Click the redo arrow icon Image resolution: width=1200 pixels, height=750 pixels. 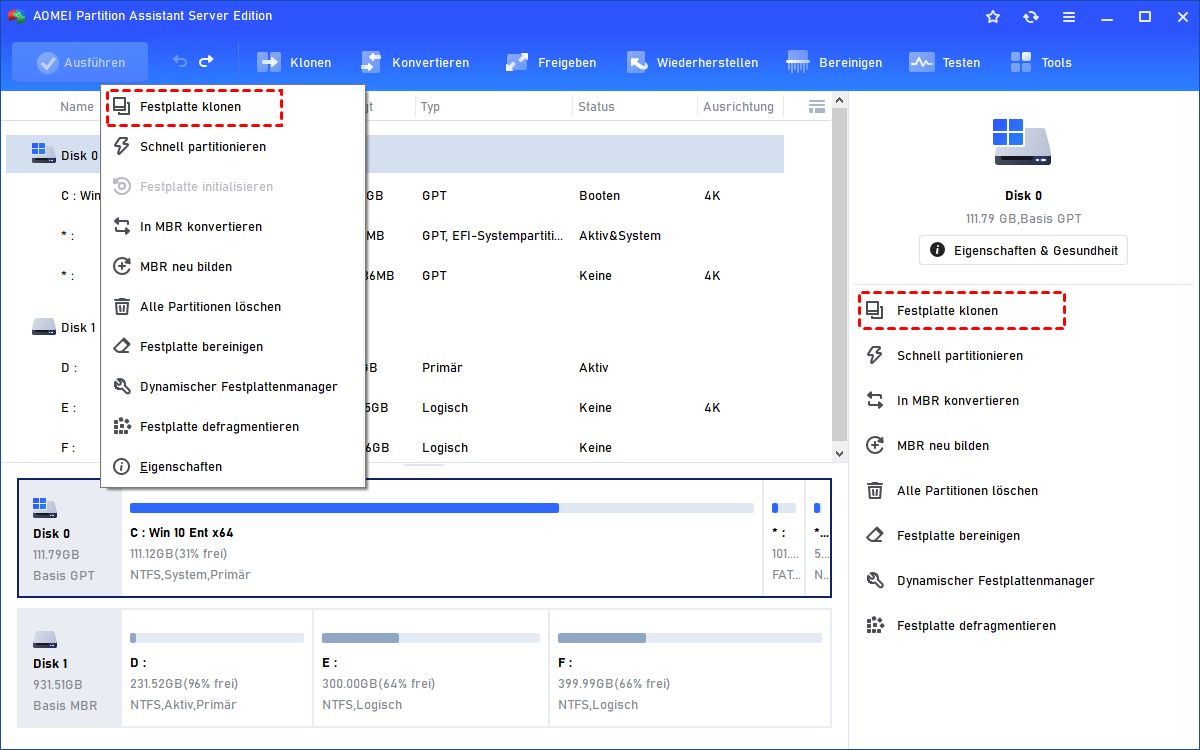pos(206,62)
